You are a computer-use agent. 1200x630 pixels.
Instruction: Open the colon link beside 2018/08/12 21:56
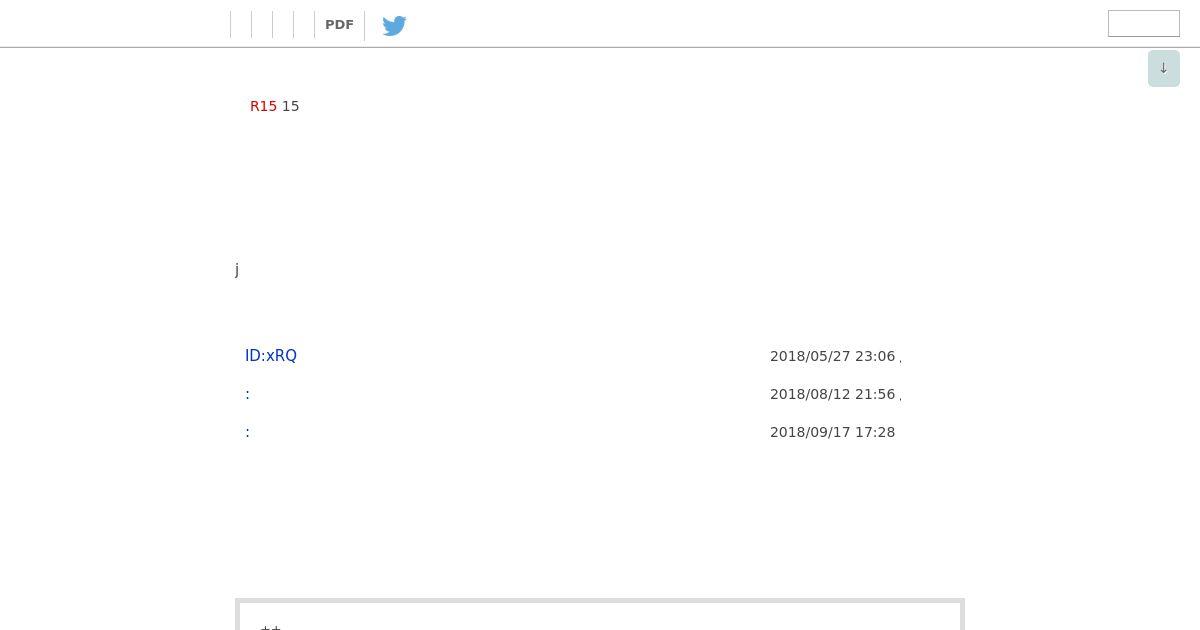click(247, 394)
